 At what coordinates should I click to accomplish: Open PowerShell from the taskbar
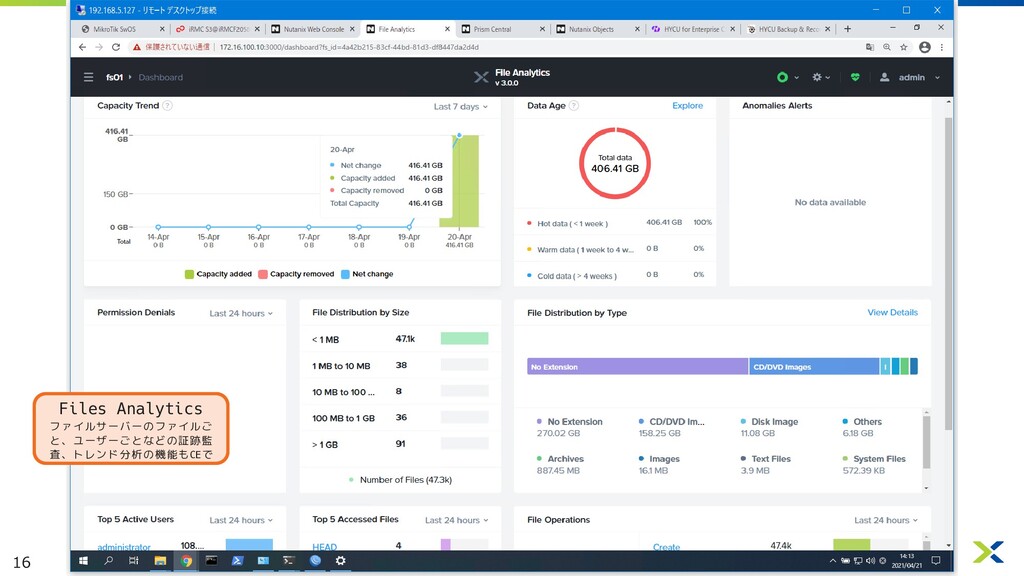pos(237,560)
